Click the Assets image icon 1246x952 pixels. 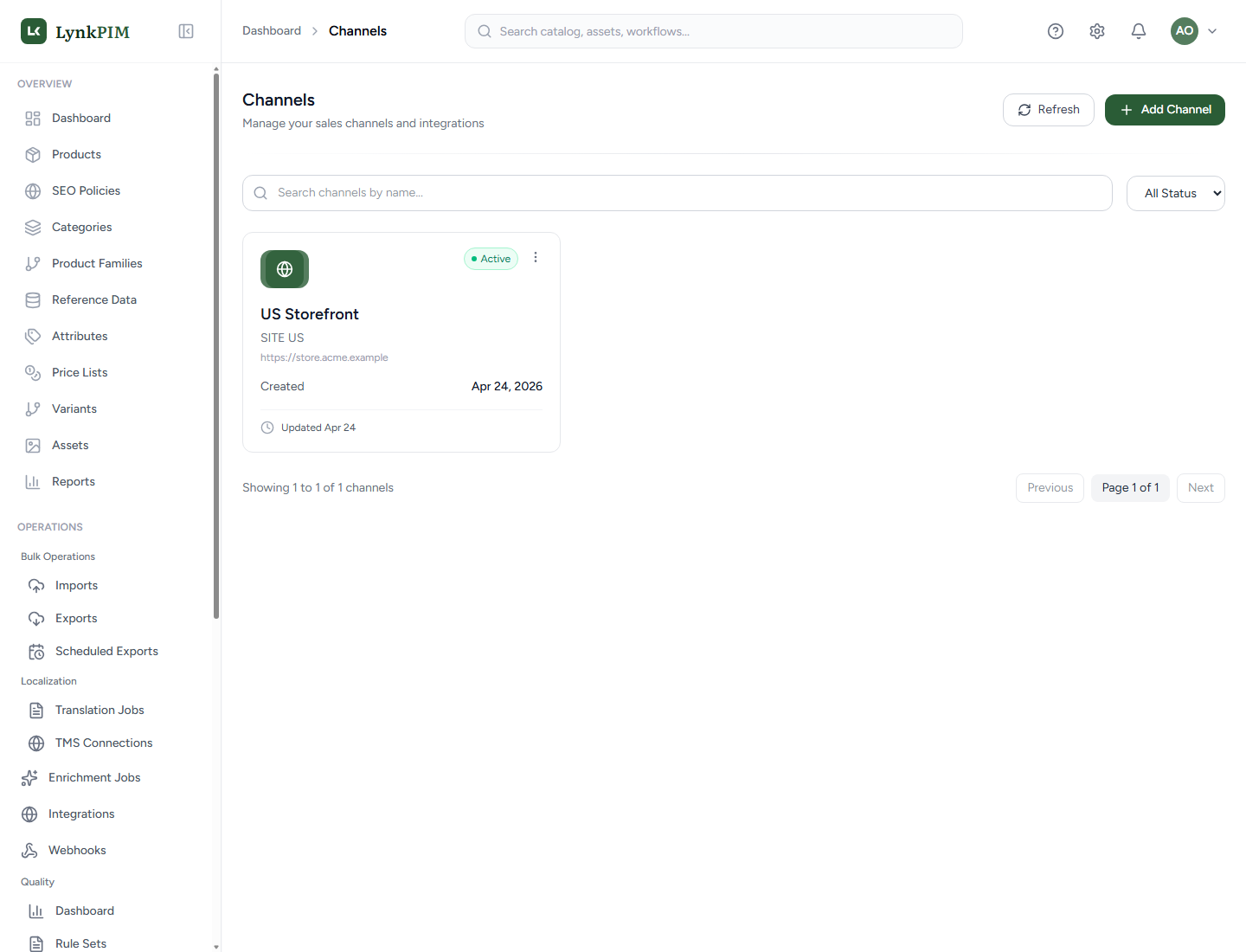coord(33,446)
